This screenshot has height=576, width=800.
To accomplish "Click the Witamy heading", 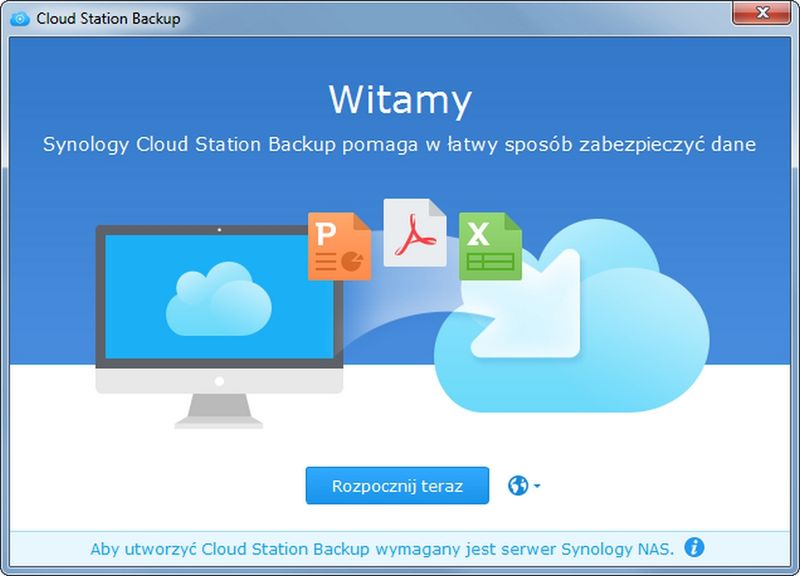I will tap(400, 100).
